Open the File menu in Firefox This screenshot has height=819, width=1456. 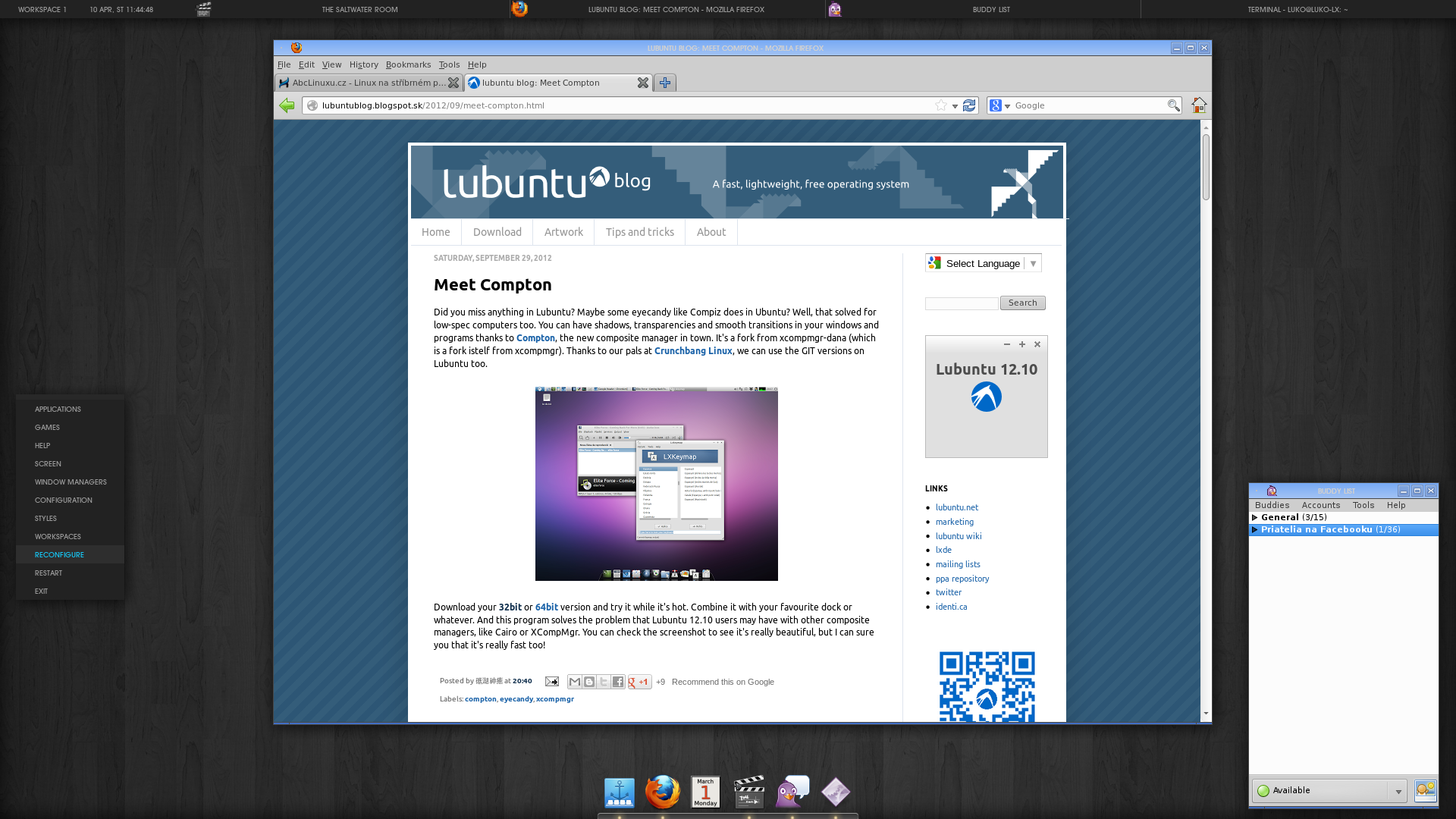(284, 64)
